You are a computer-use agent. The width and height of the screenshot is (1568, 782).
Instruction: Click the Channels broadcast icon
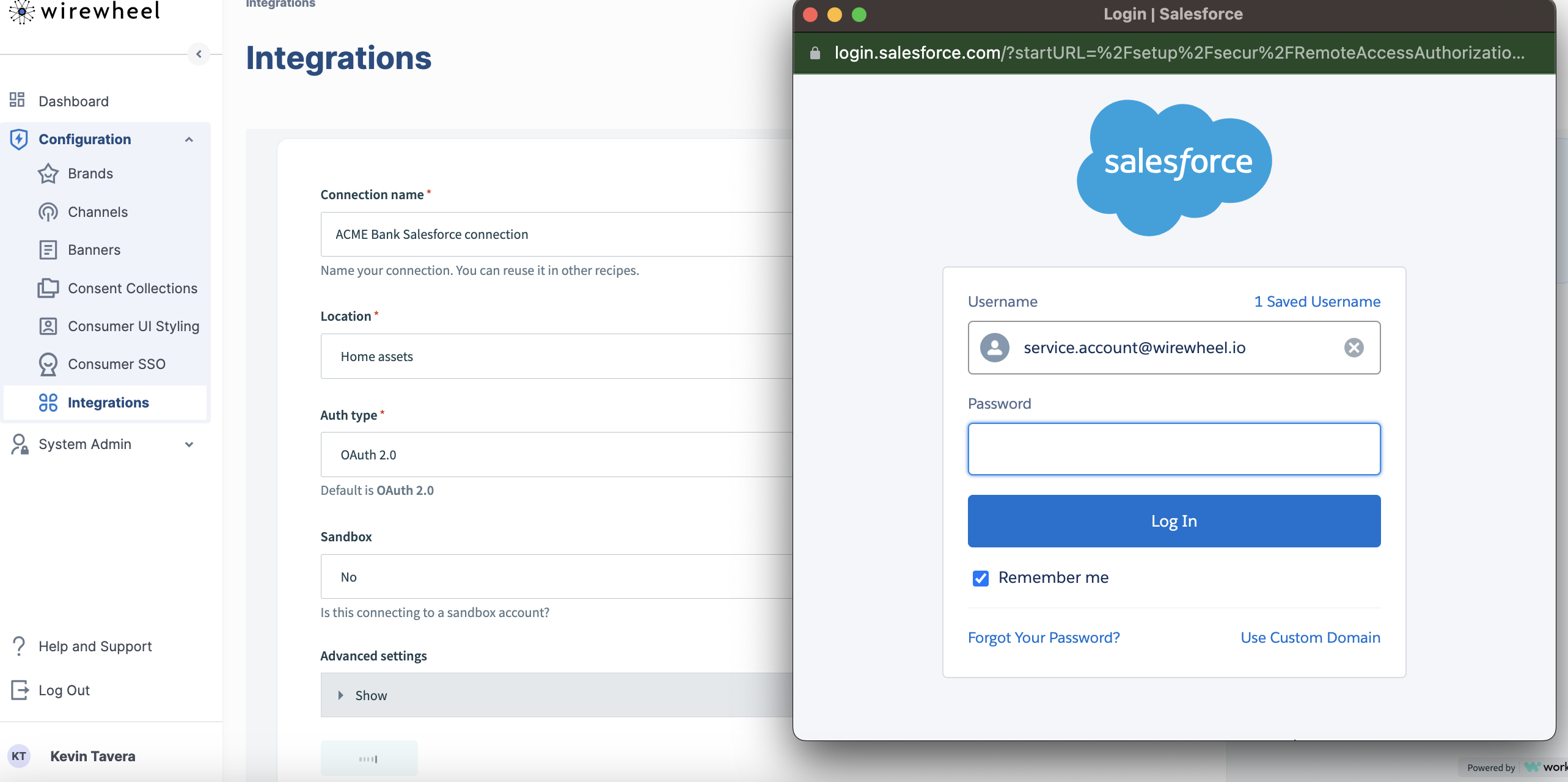pyautogui.click(x=48, y=212)
